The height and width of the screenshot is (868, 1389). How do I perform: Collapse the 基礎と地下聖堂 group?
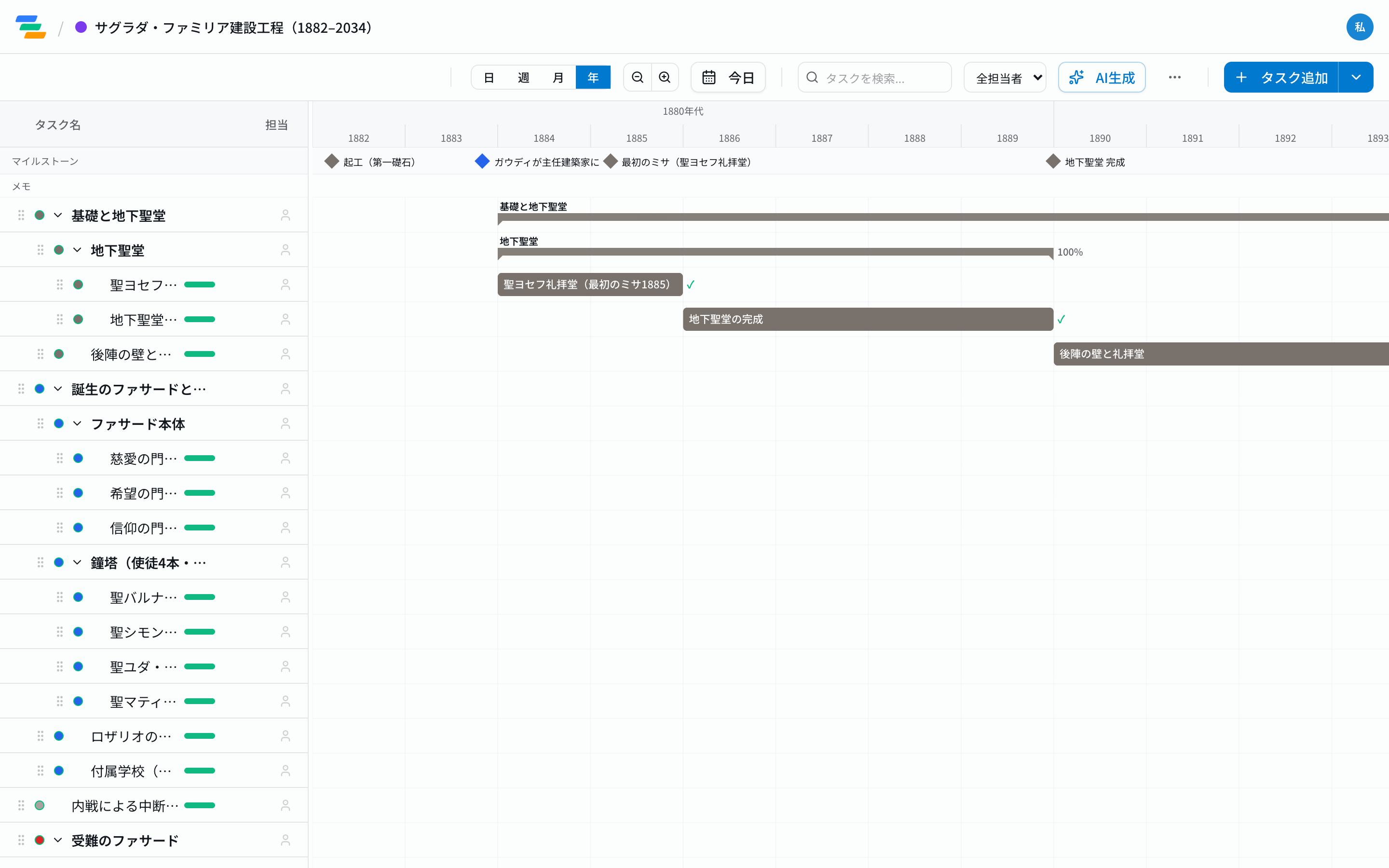click(58, 215)
